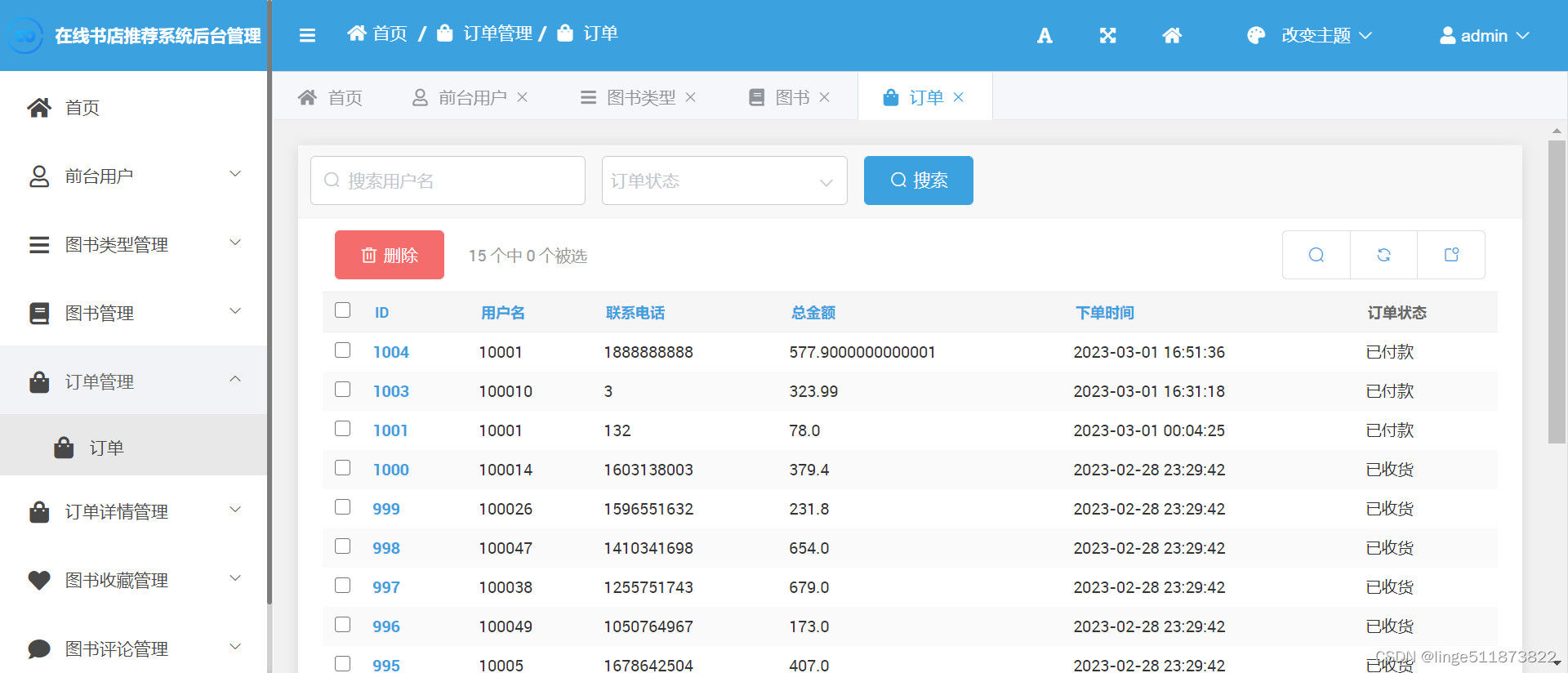
Task: Sort by the 总金额 column header
Action: 813,313
